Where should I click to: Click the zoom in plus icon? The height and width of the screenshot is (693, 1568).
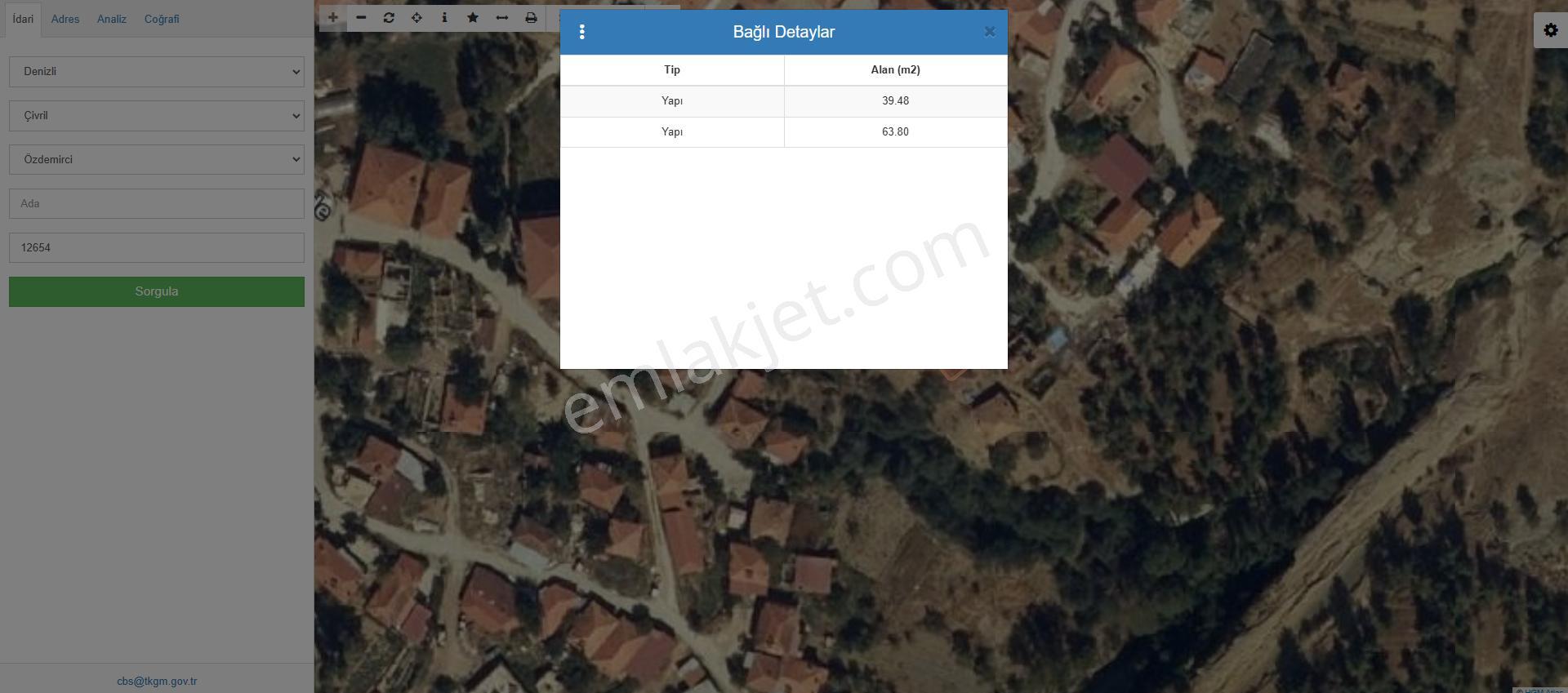(x=332, y=18)
